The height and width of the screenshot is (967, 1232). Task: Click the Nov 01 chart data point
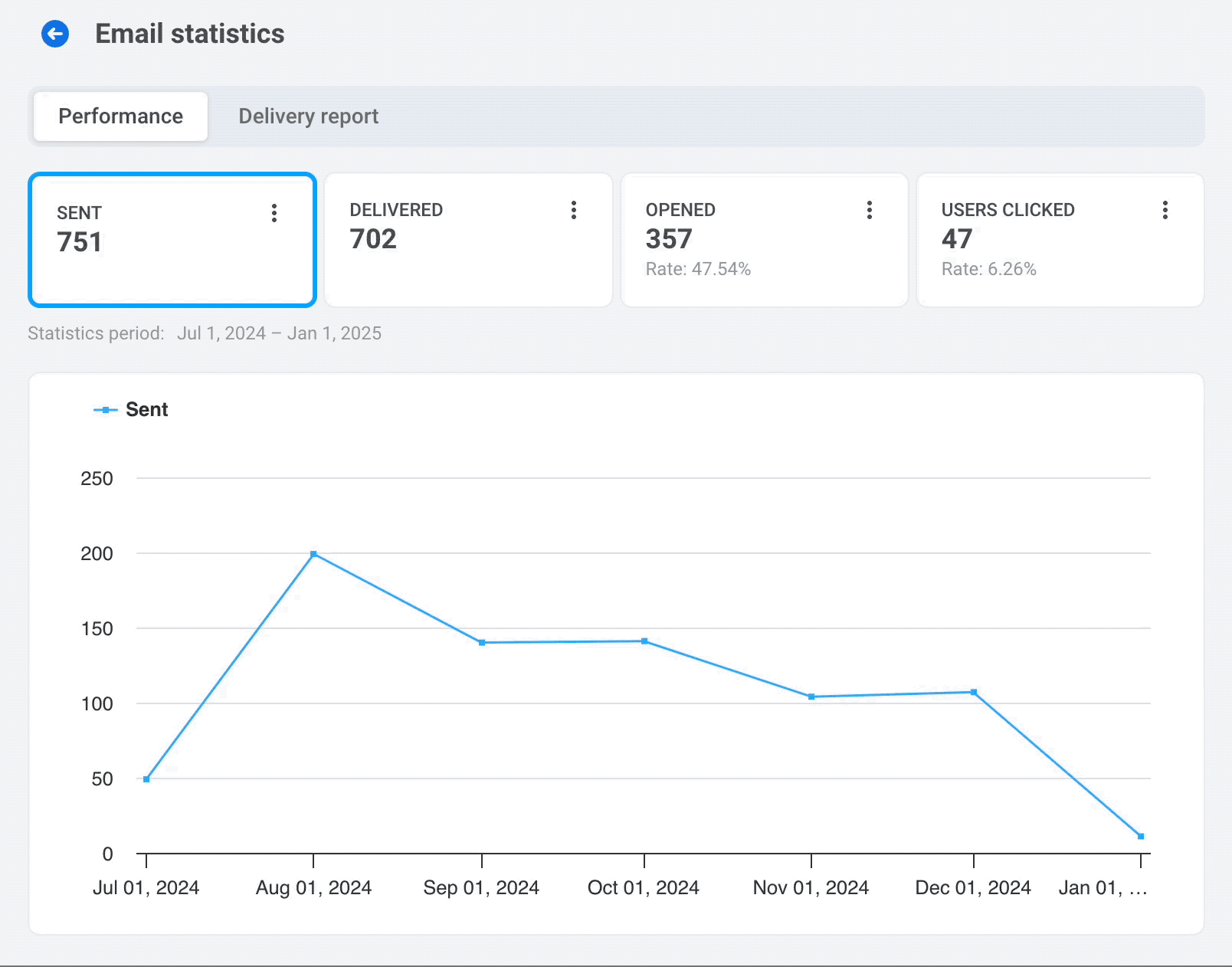click(811, 697)
